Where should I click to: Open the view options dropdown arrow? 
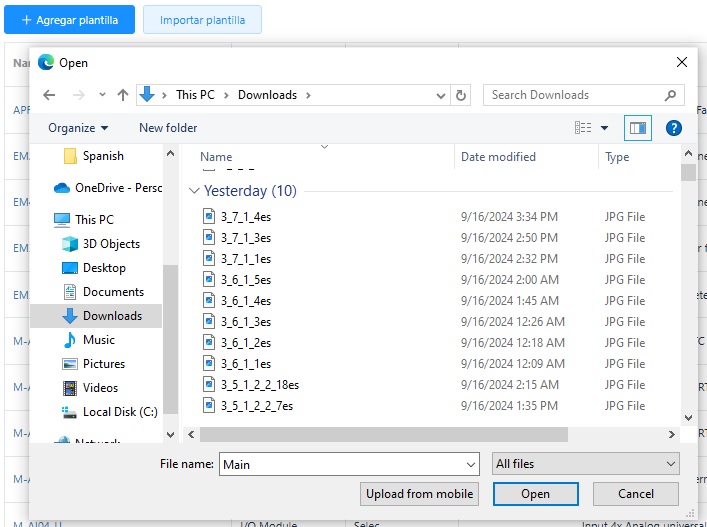[605, 128]
